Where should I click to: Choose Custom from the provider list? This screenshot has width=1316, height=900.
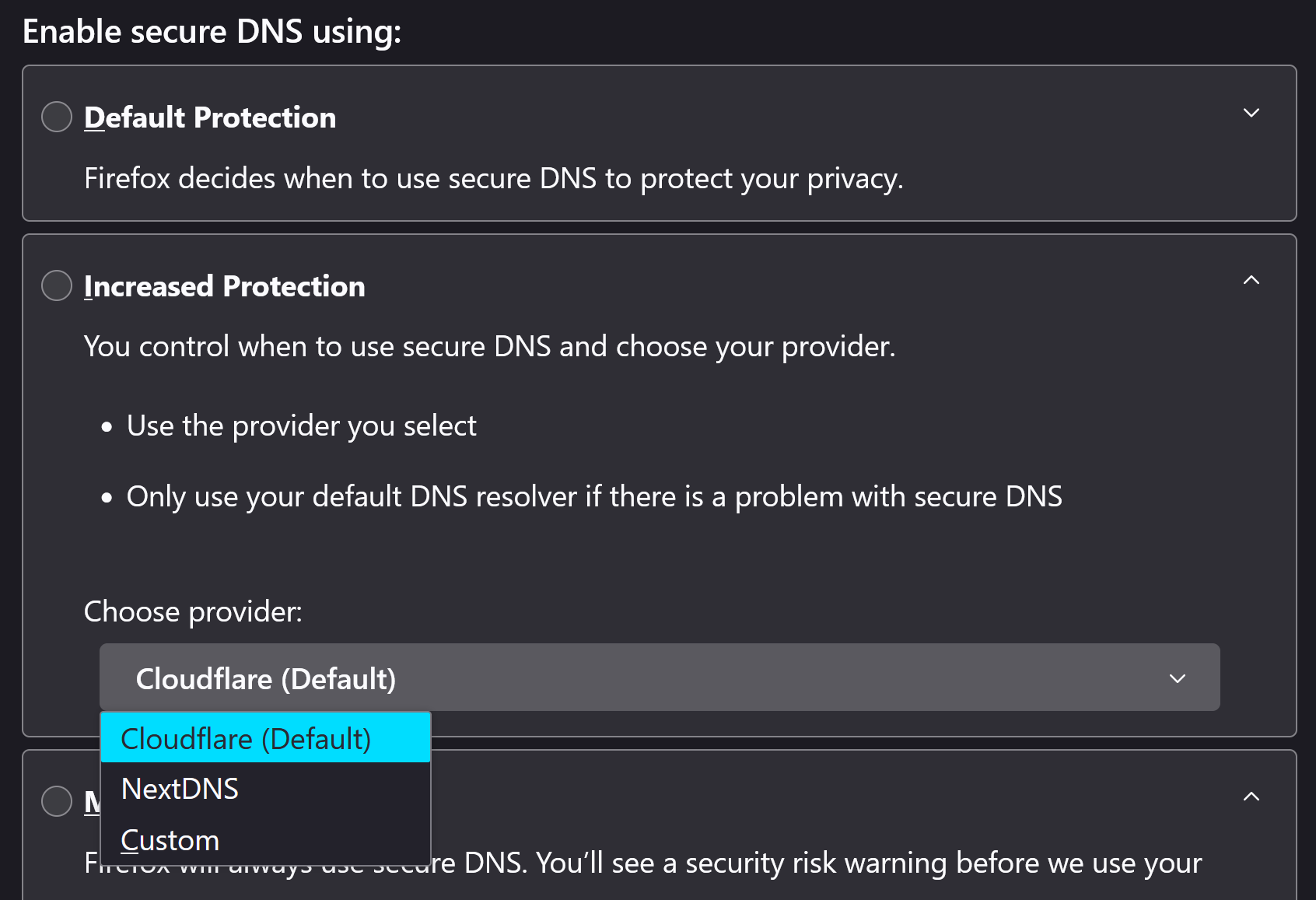click(170, 840)
